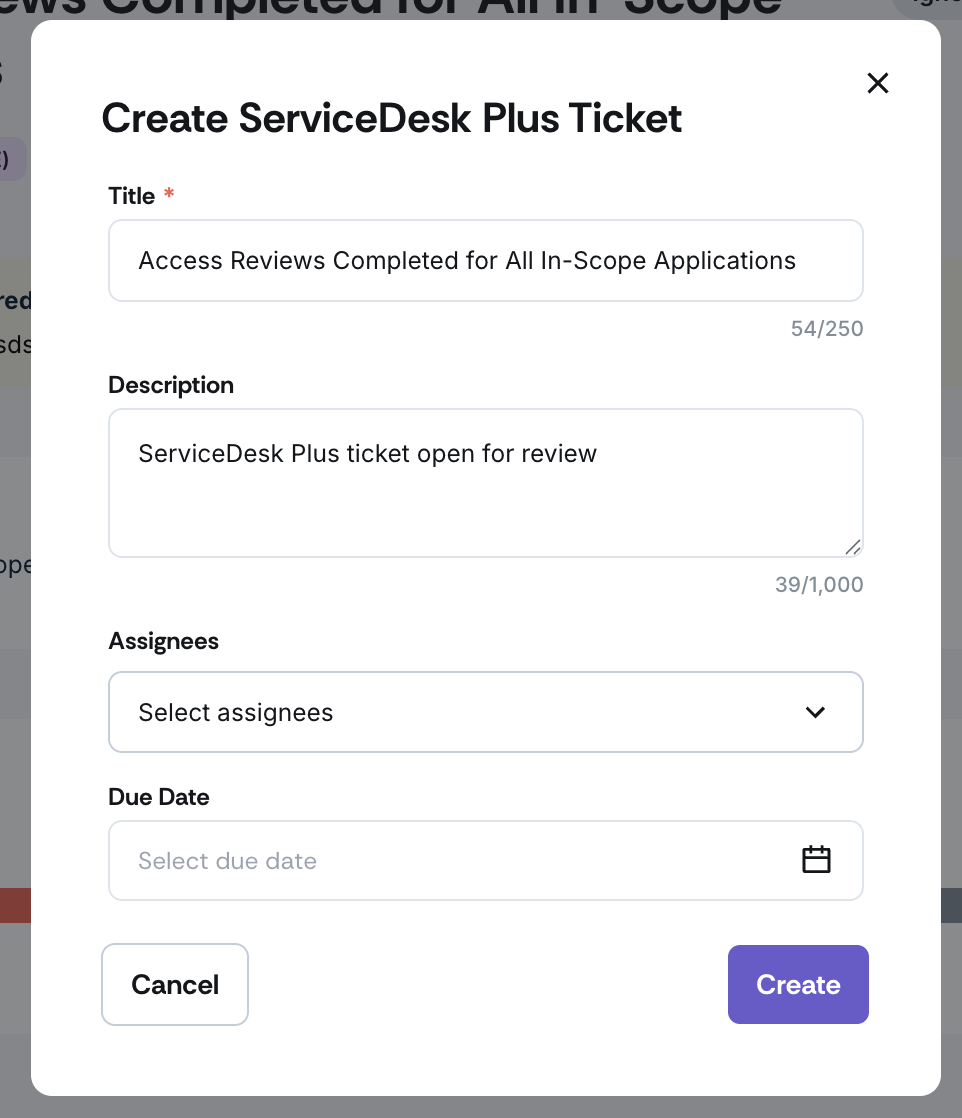Open the calendar icon for due date
The height and width of the screenshot is (1118, 962).
(x=816, y=859)
